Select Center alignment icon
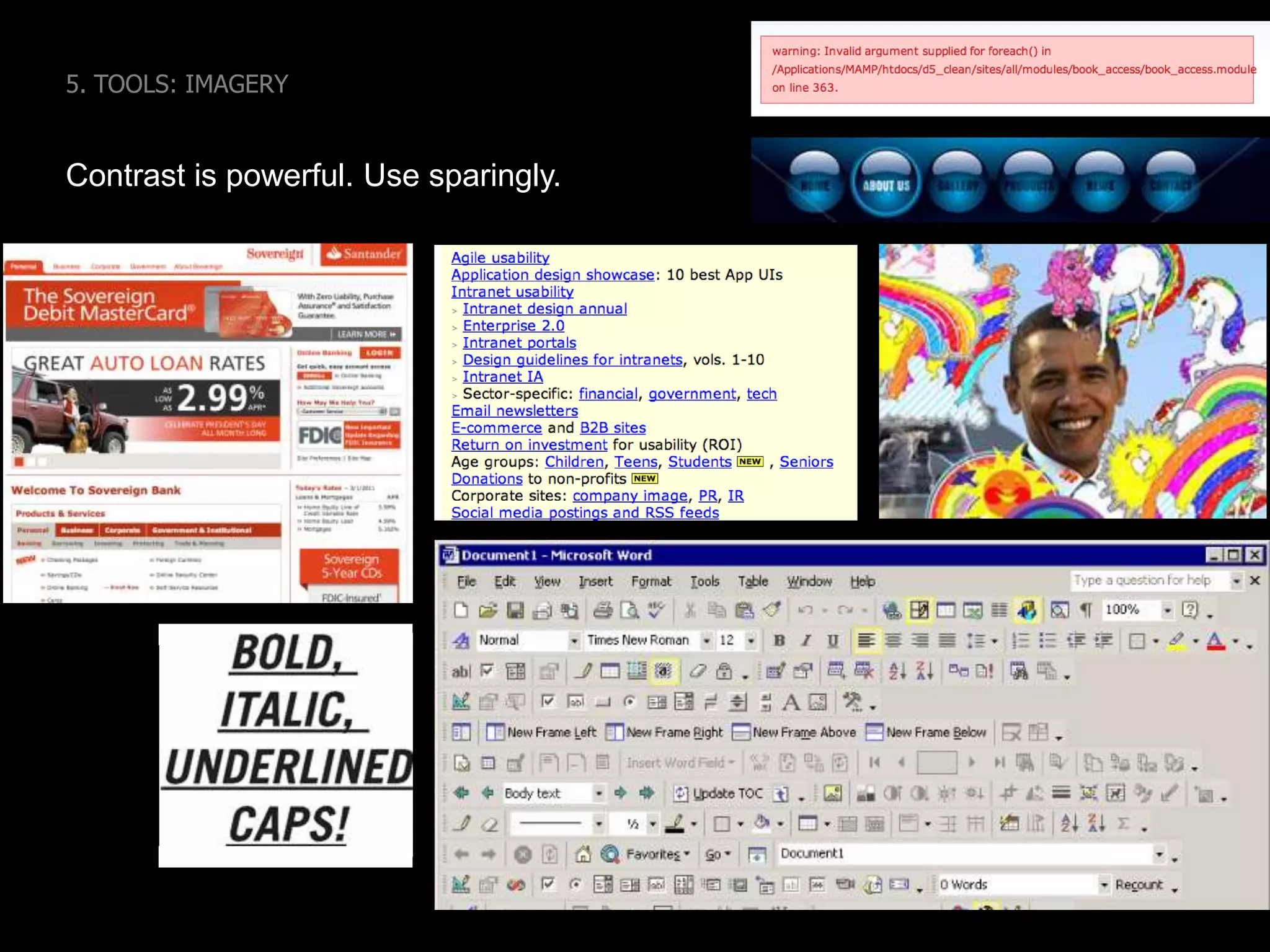Screen dimensions: 1270x952 tap(893, 640)
